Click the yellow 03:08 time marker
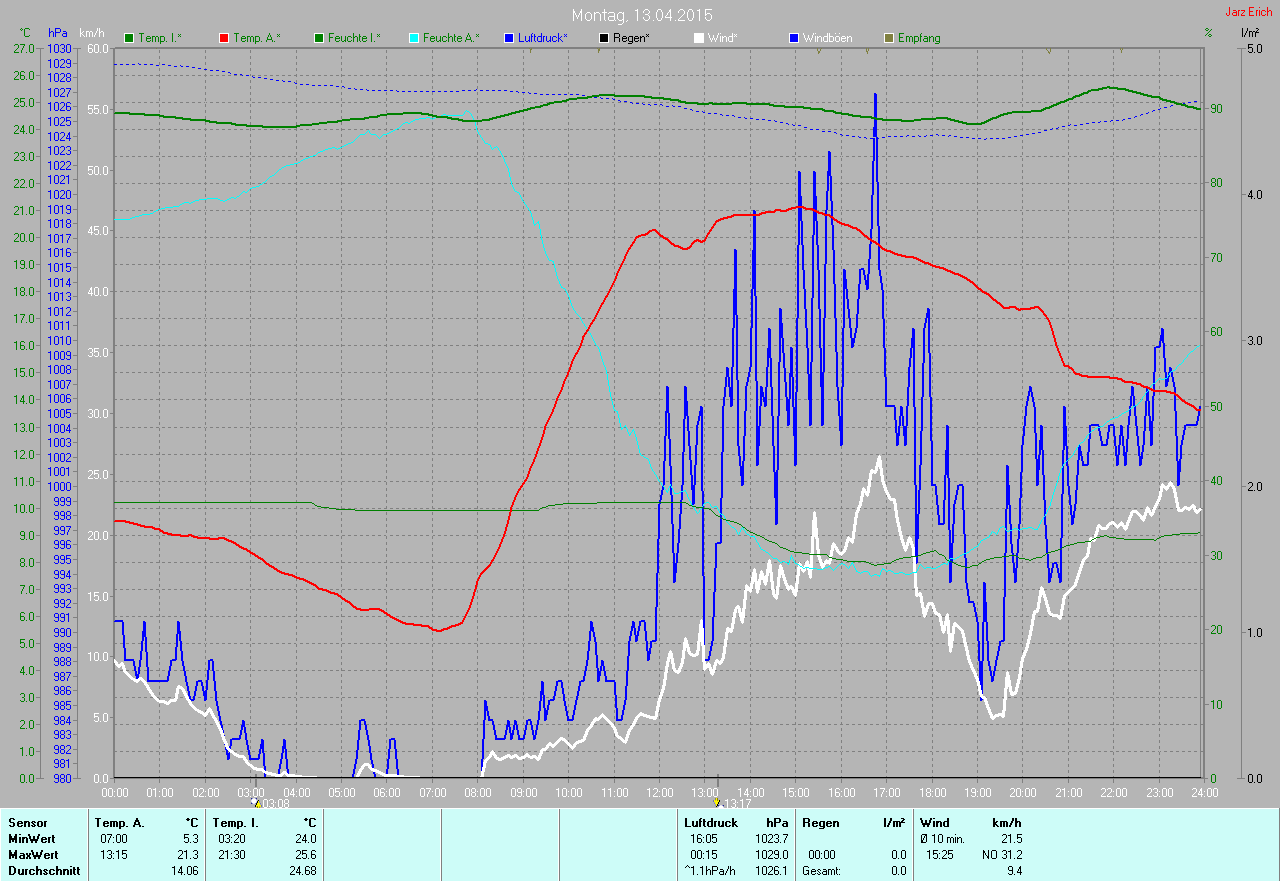 (258, 802)
